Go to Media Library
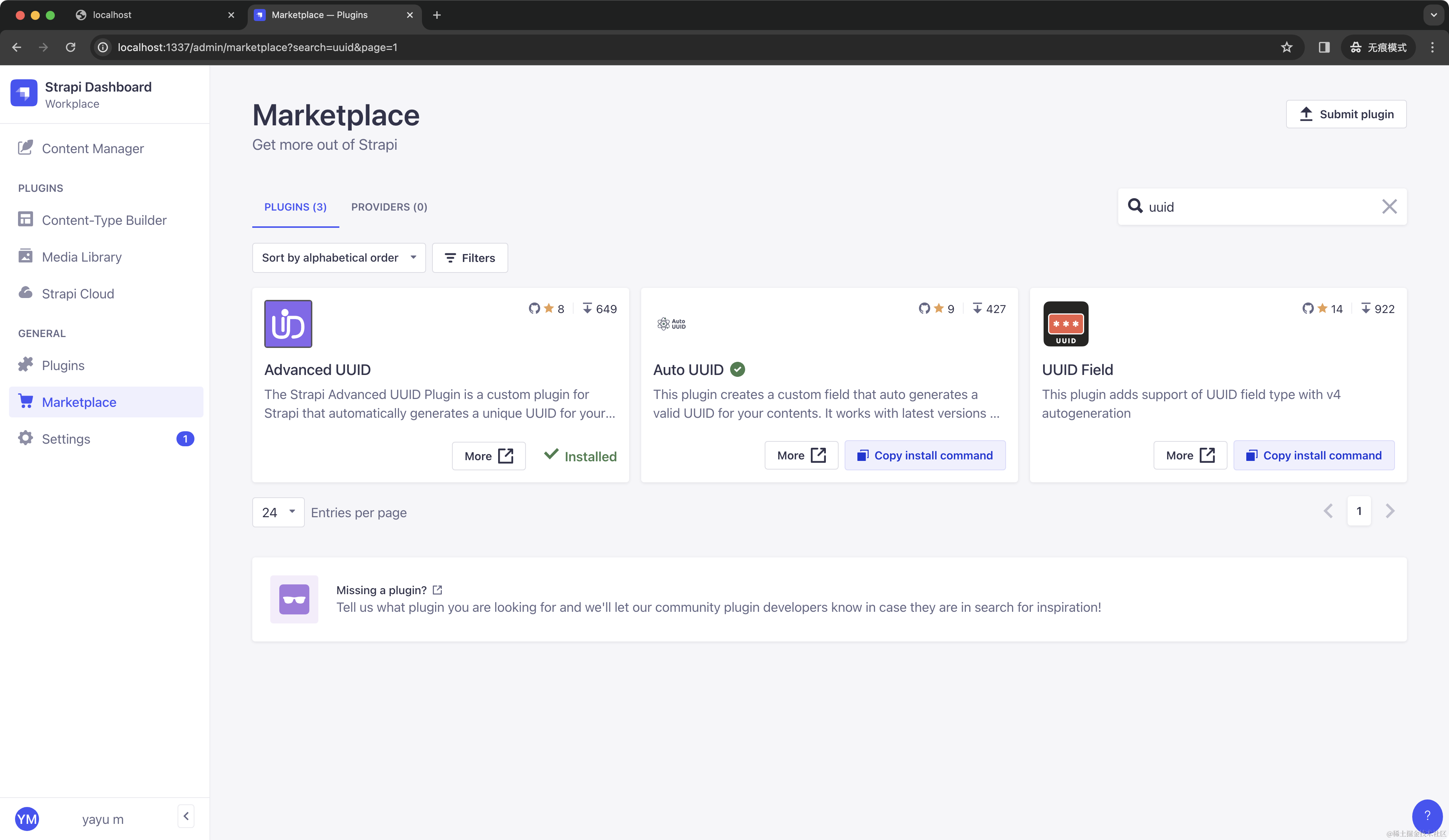Viewport: 1449px width, 840px height. coord(81,257)
